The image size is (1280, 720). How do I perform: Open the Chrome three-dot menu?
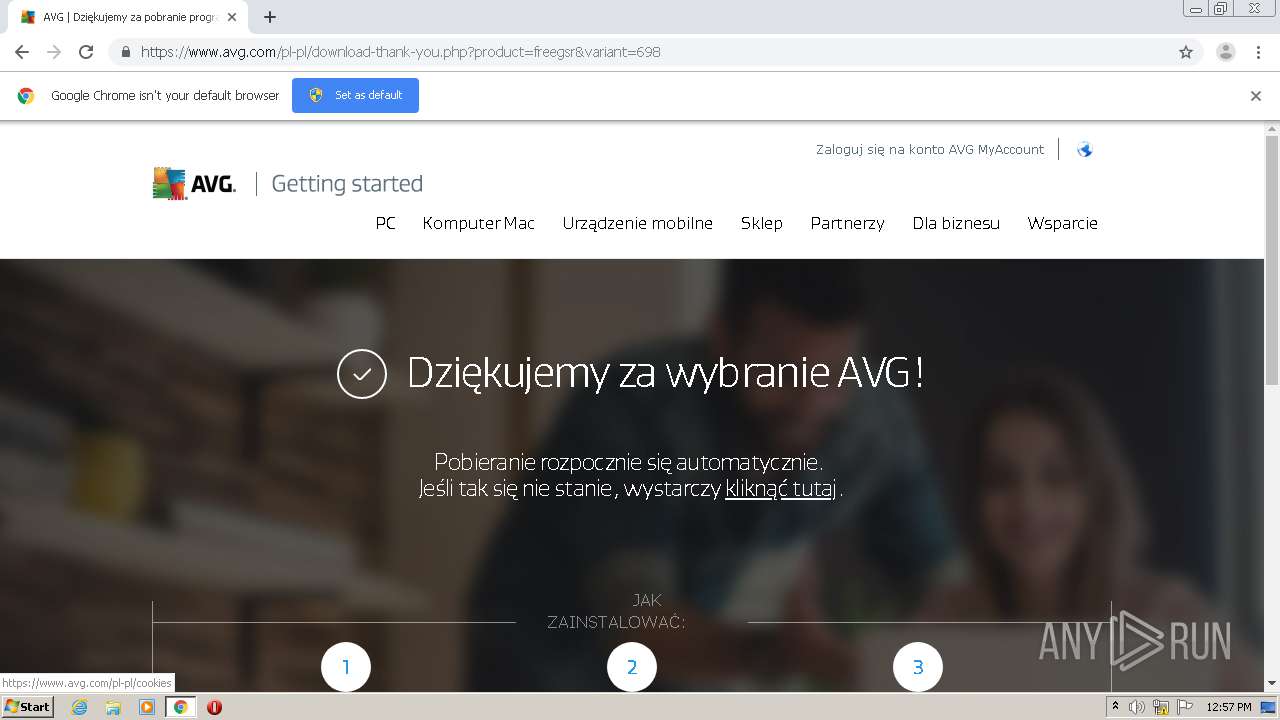[1259, 52]
